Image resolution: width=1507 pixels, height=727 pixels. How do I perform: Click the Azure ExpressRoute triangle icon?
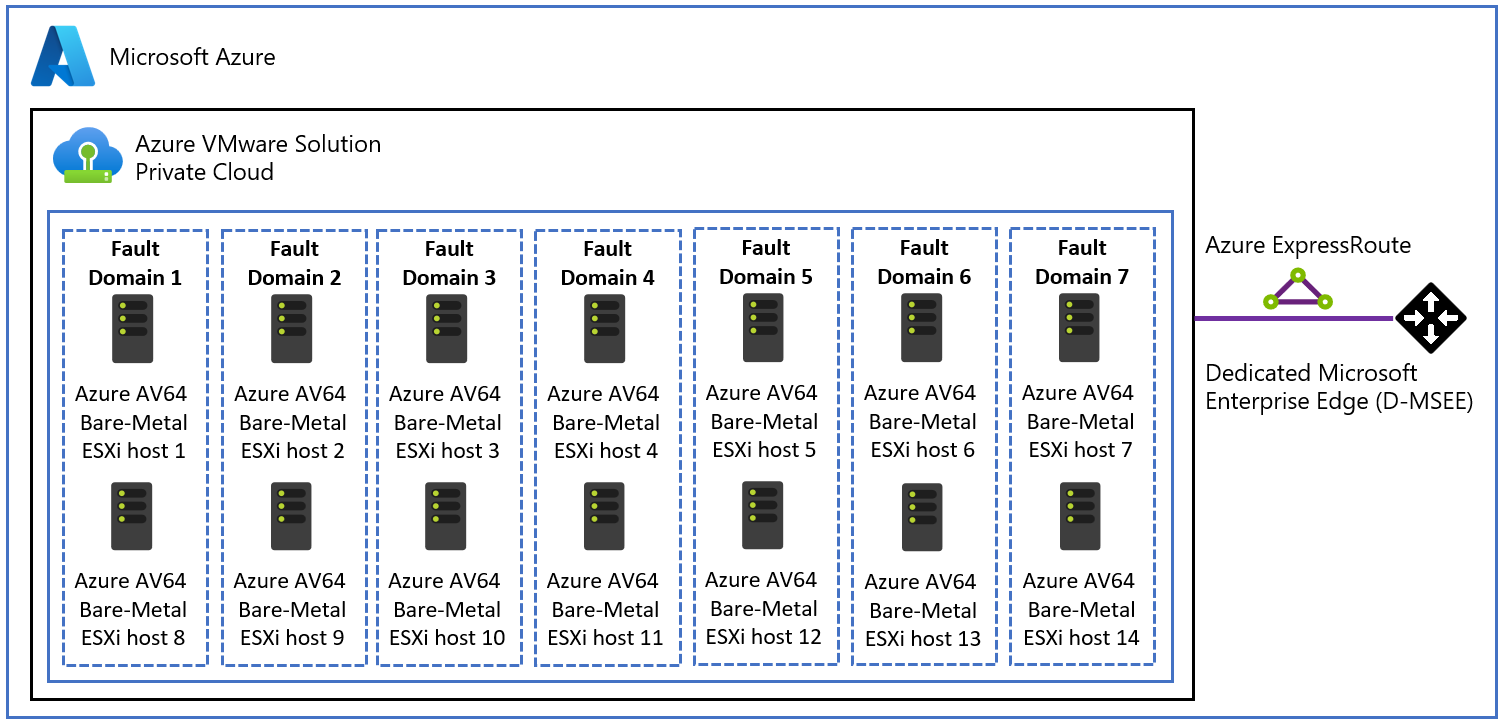pyautogui.click(x=1297, y=287)
